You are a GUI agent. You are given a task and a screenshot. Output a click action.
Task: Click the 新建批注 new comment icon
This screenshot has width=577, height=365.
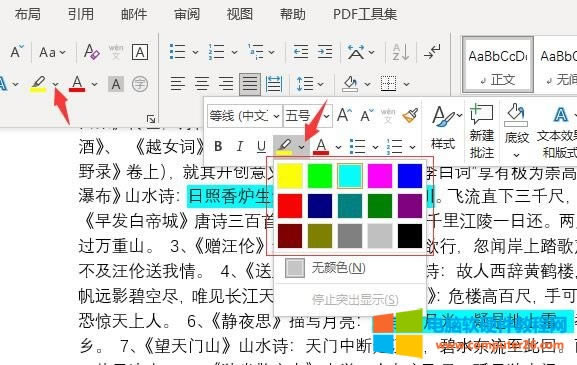[481, 131]
